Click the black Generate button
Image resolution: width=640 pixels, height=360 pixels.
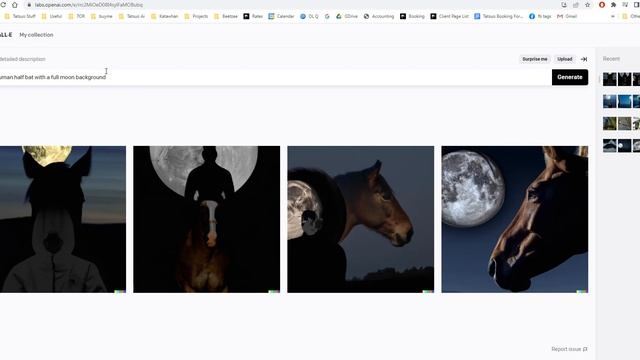570,77
